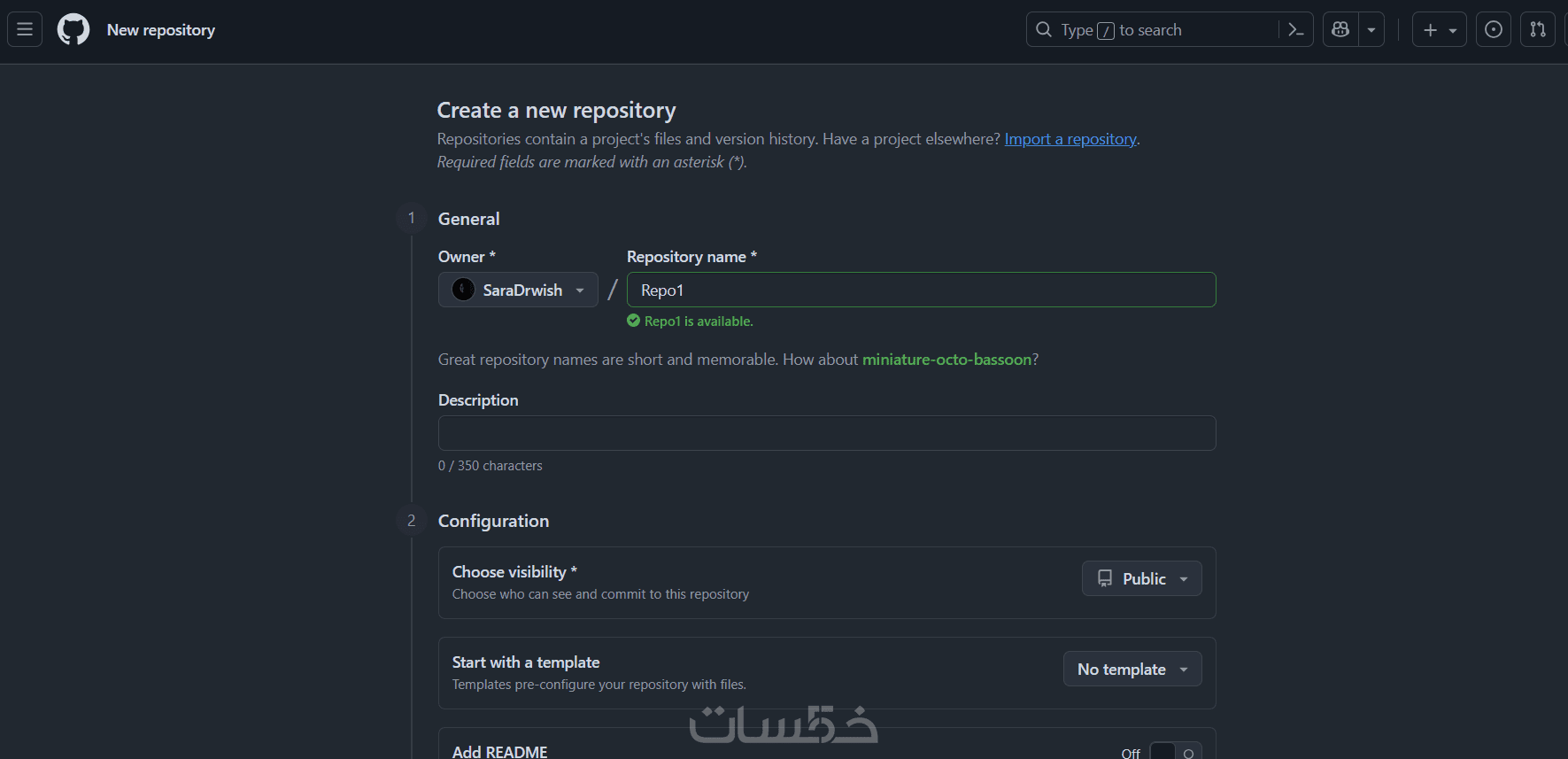The width and height of the screenshot is (1568, 759).
Task: Open the Pull requests icon
Action: click(x=1538, y=30)
